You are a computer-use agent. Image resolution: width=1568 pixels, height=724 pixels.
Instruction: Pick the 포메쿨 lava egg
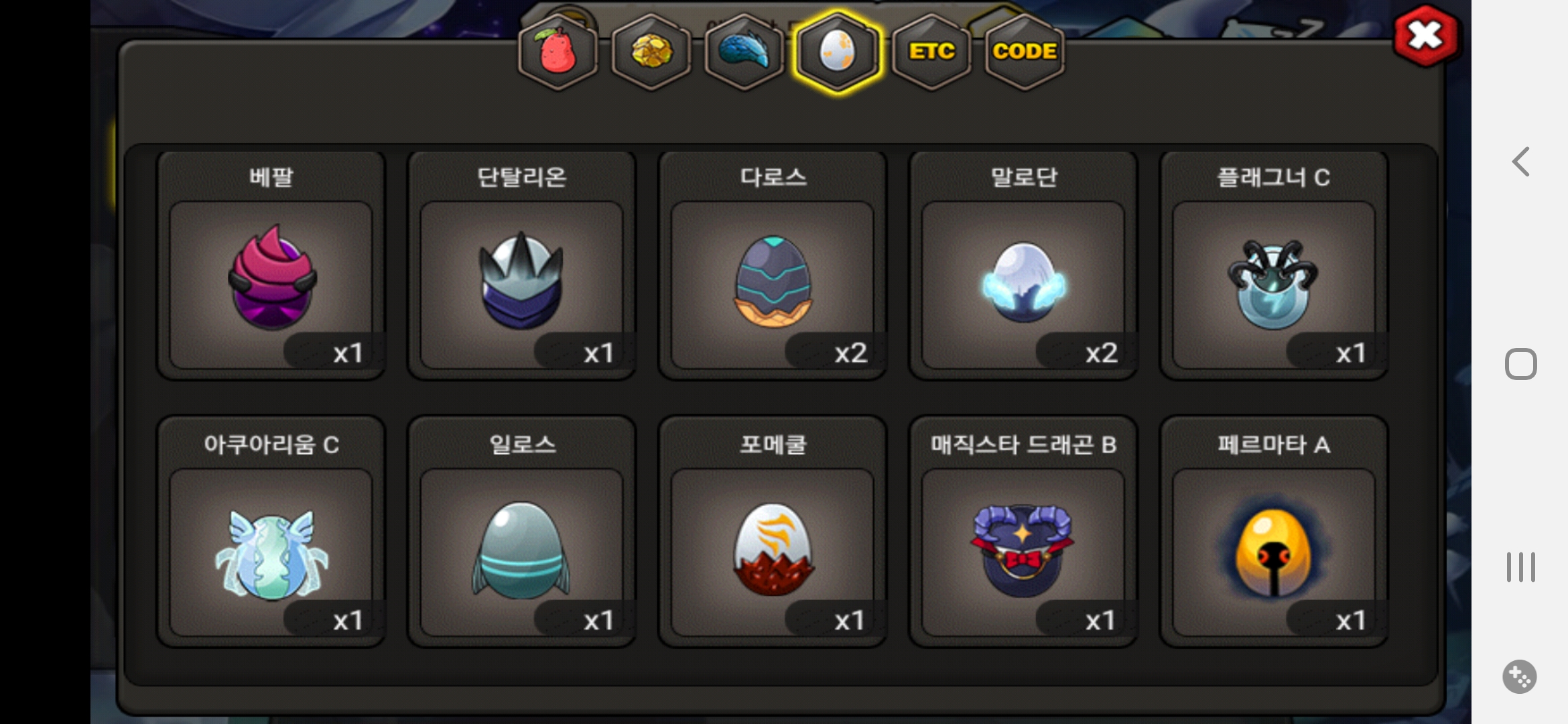coord(773,532)
